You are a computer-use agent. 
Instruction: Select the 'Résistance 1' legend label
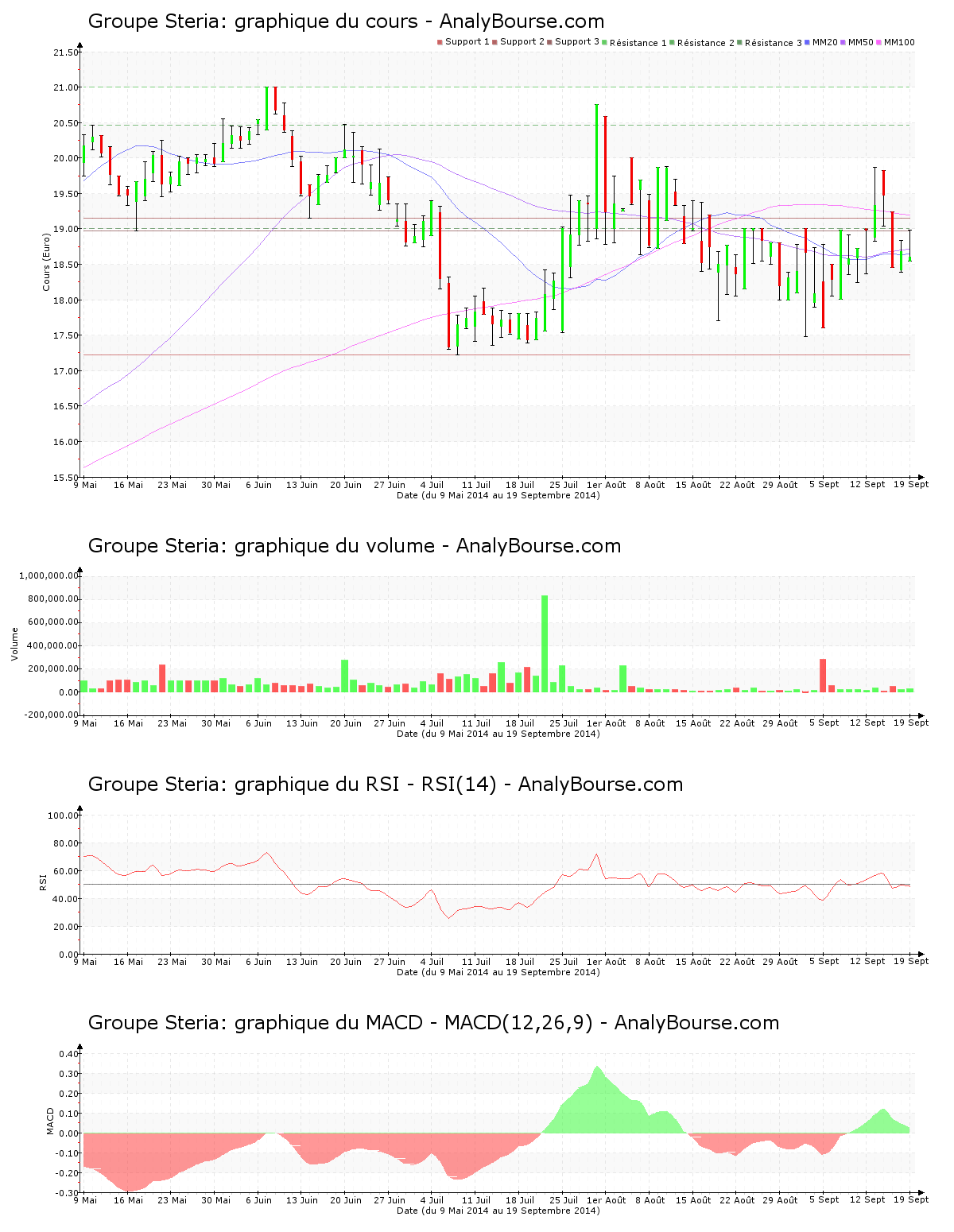click(638, 42)
